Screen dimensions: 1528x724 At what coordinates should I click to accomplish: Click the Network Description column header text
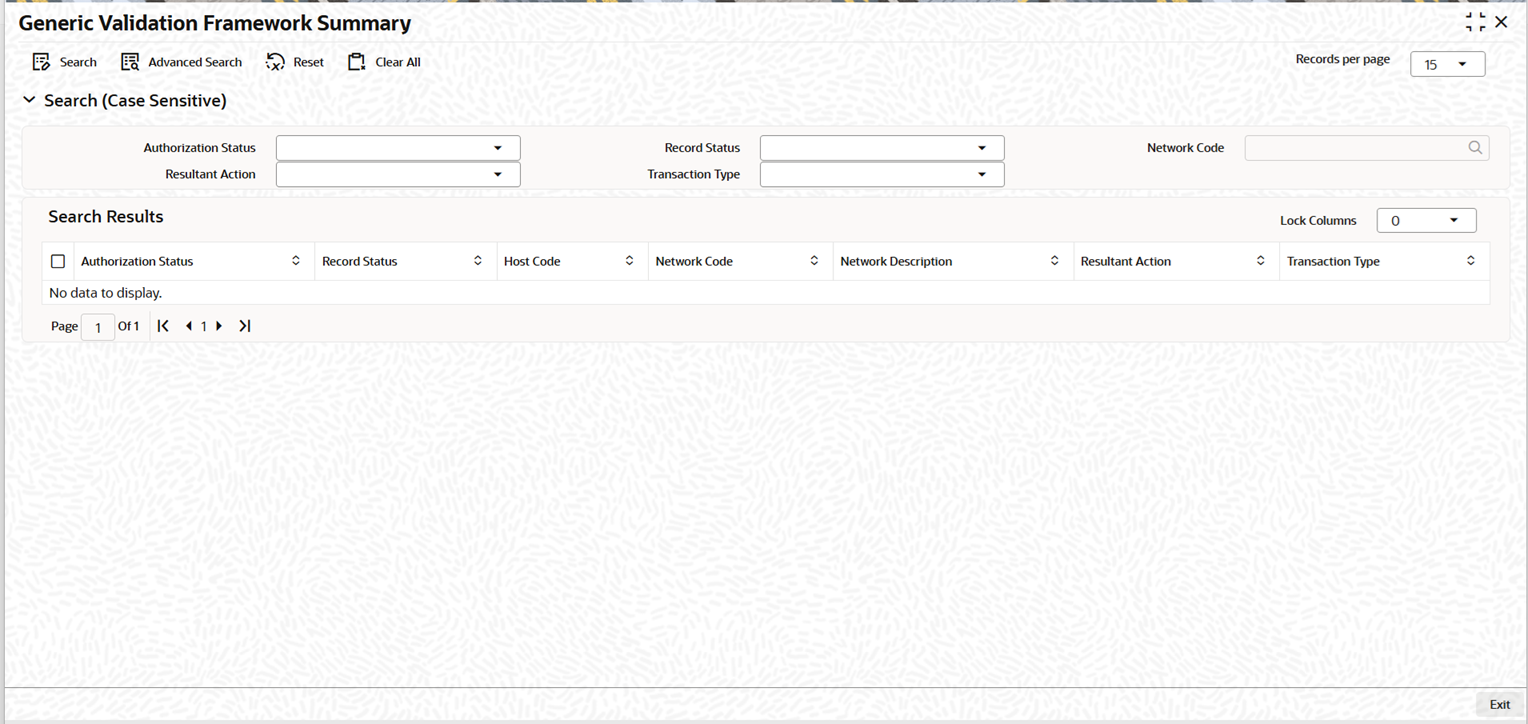896,261
